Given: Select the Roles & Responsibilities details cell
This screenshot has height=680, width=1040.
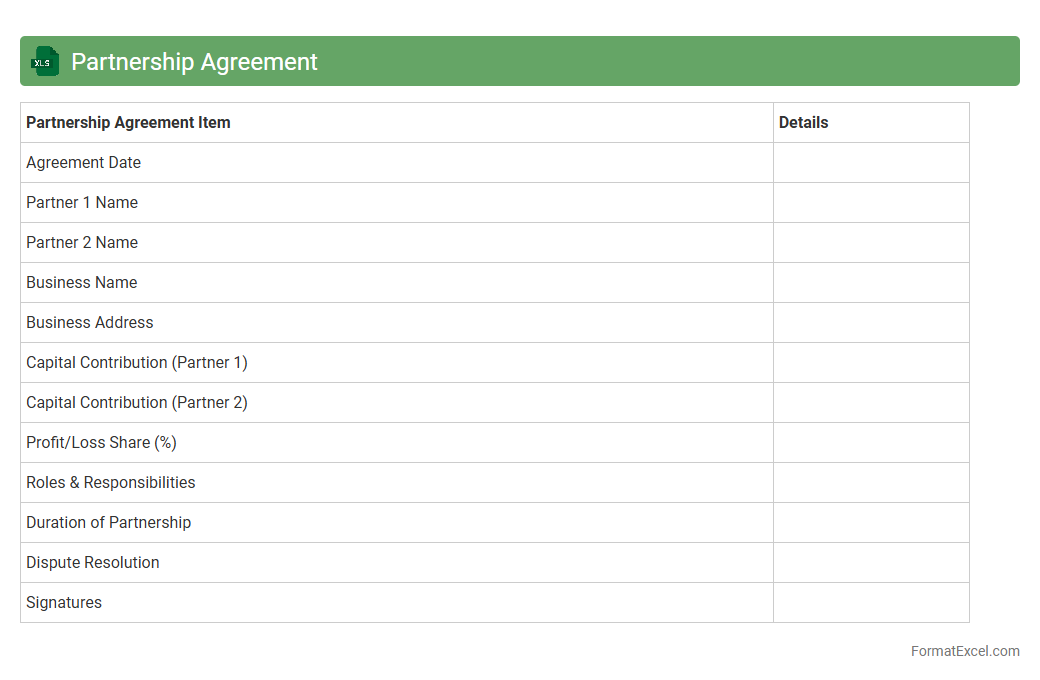Looking at the screenshot, I should pos(871,483).
